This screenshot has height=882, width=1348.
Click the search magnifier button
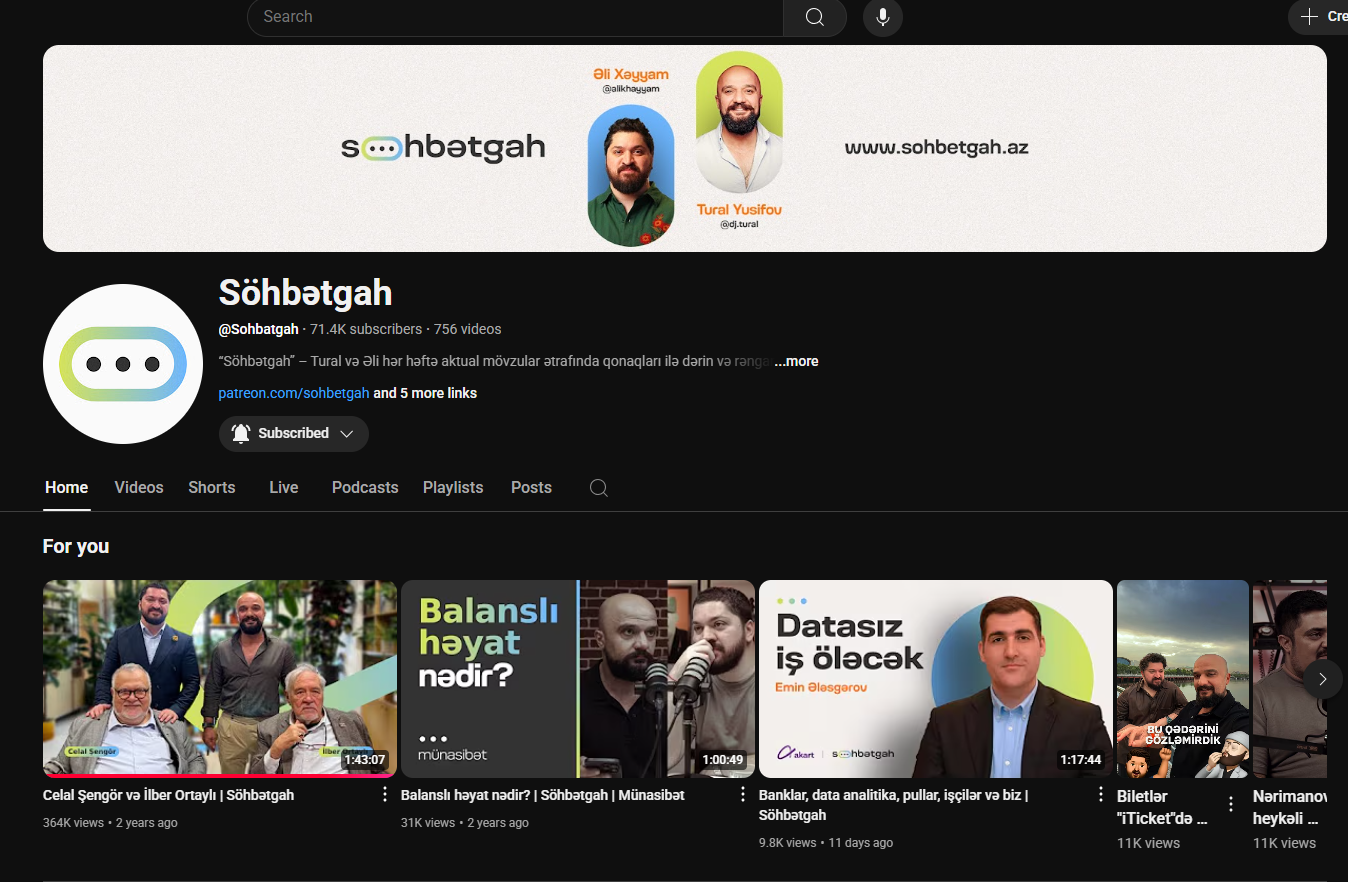click(815, 17)
